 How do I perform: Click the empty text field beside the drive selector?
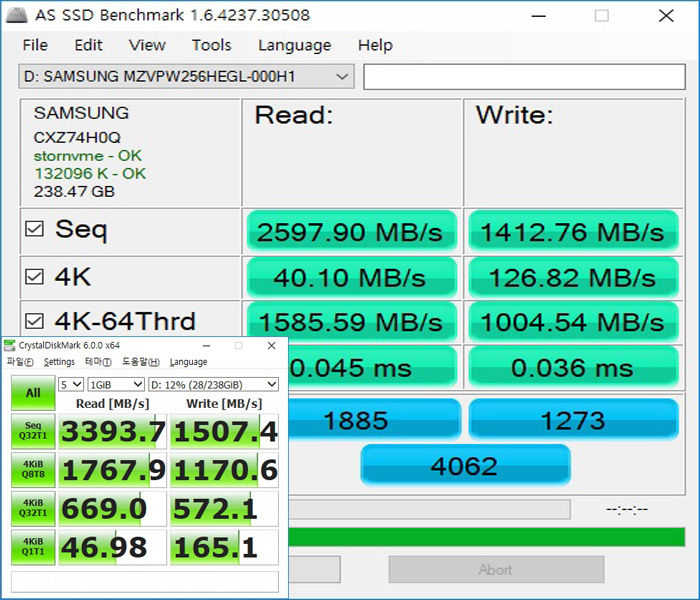(x=524, y=77)
